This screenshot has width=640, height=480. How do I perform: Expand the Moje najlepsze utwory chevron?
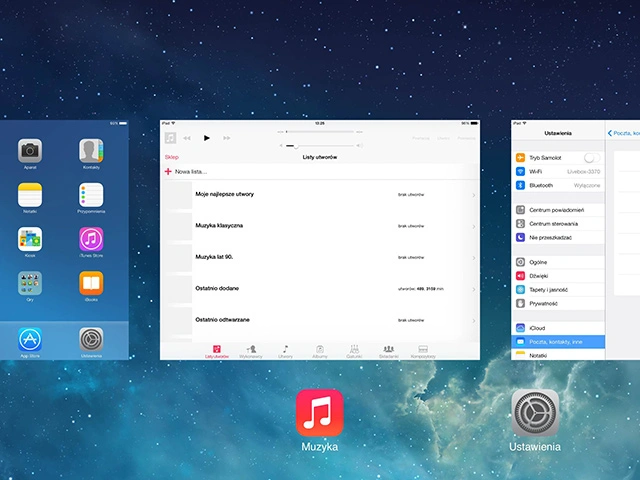click(473, 195)
